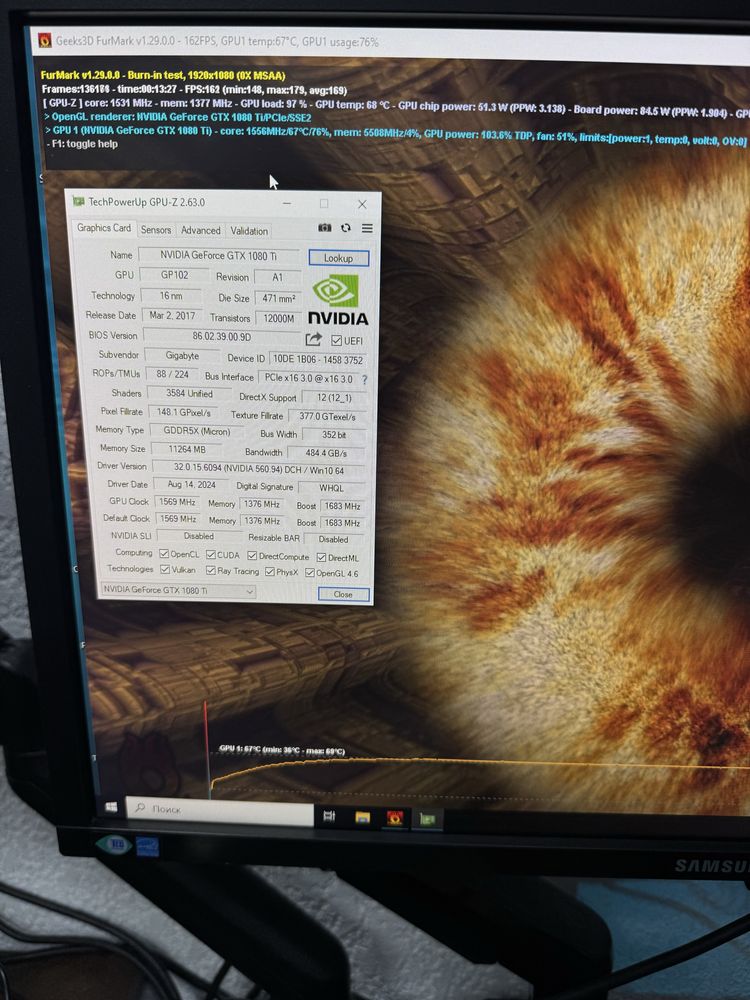Open the Windows Start button
Viewport: 750px width, 1000px height.
(111, 807)
